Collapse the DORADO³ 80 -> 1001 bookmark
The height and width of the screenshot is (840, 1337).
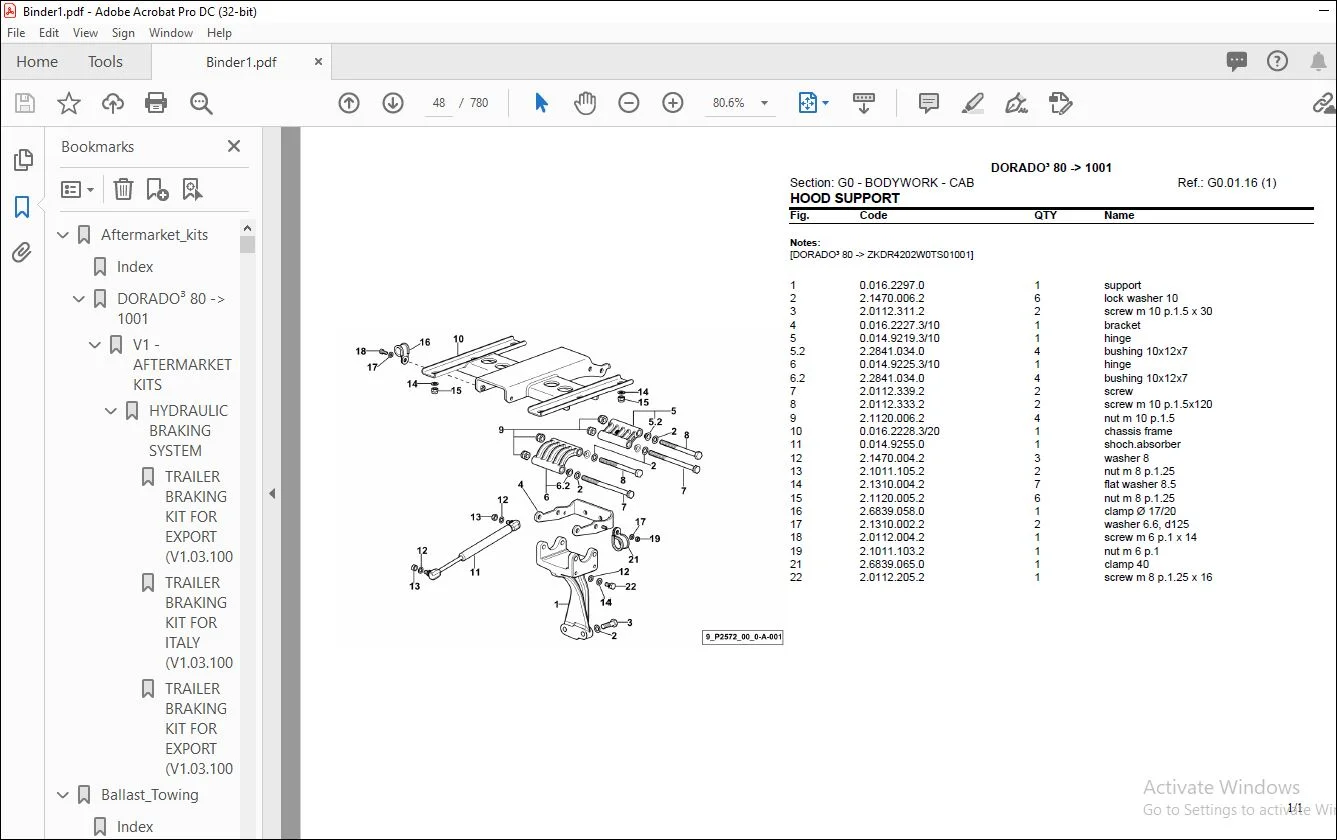80,299
